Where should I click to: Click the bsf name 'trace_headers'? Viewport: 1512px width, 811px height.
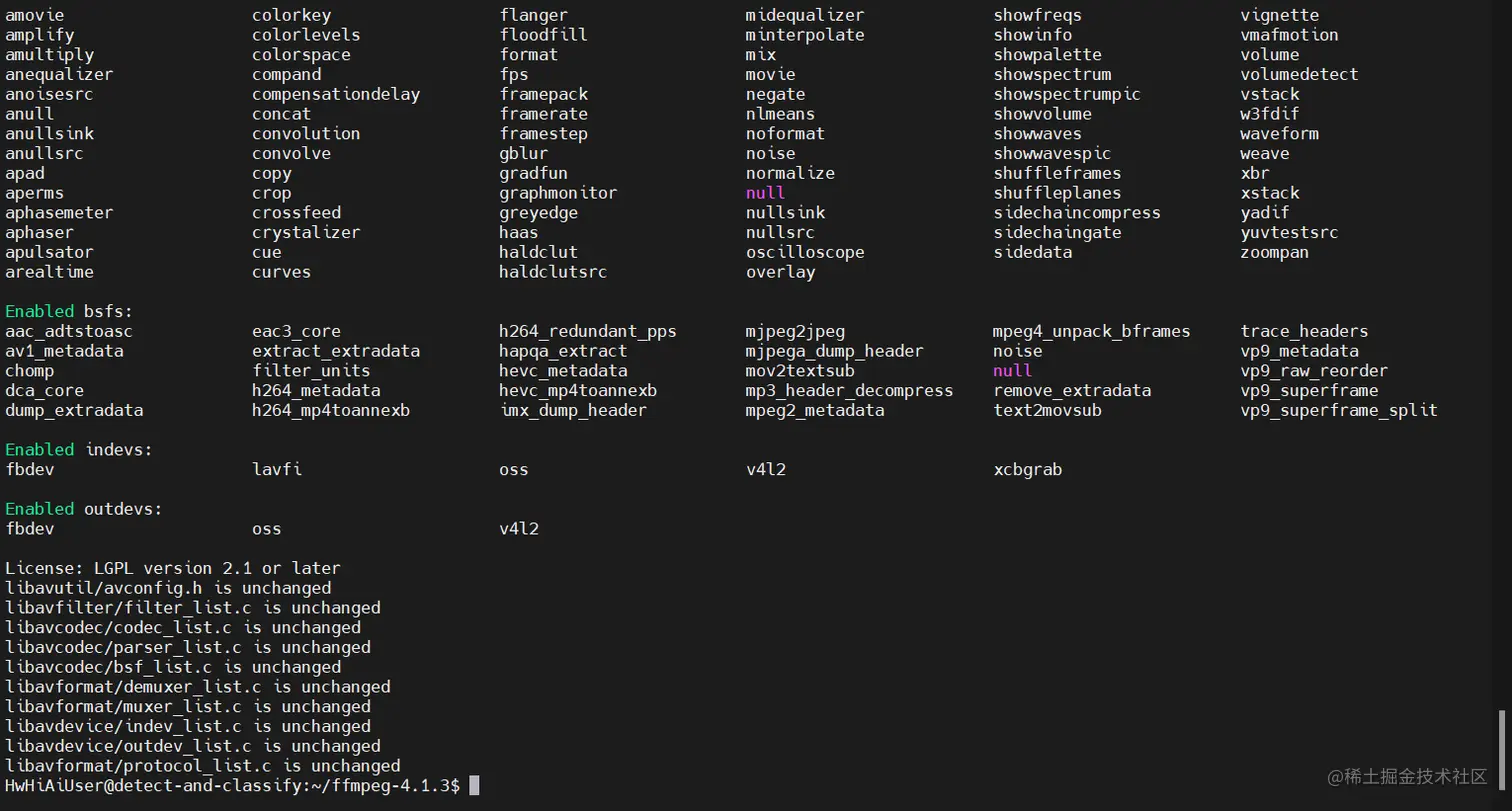coord(1304,331)
